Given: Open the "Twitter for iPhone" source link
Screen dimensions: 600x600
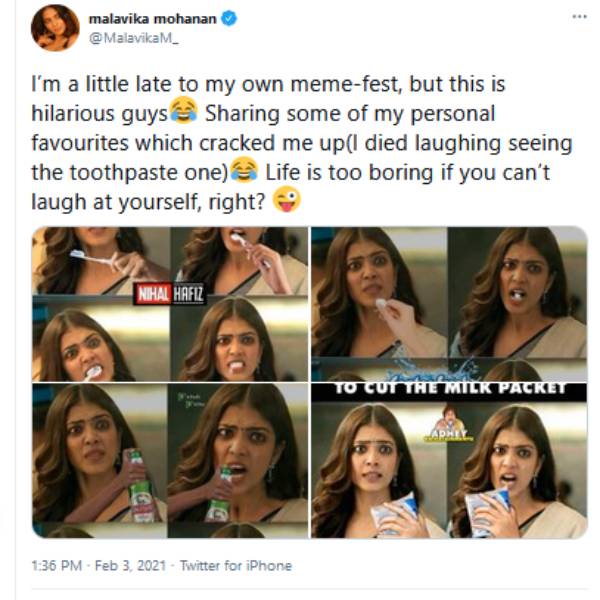Looking at the screenshot, I should coord(236,566).
